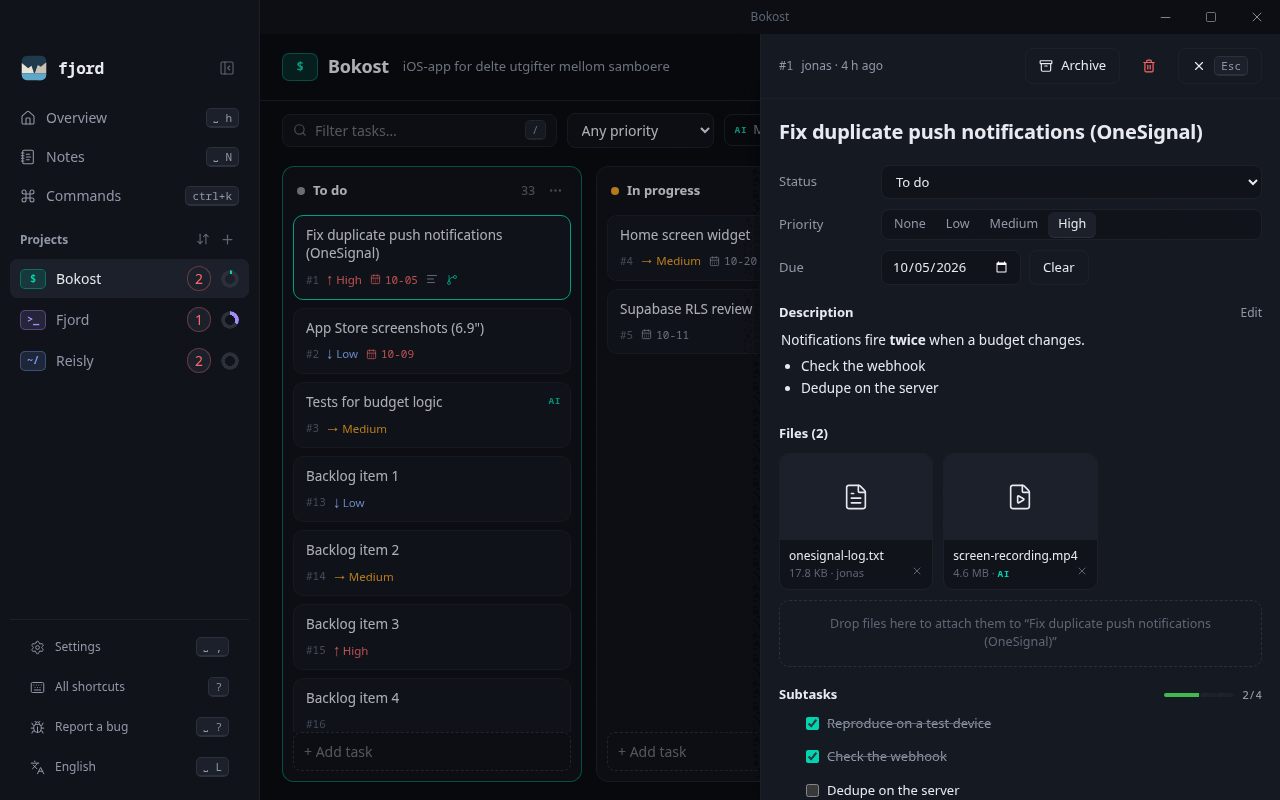1280x800 pixels.
Task: Focus the Filter tasks search field
Action: (419, 130)
